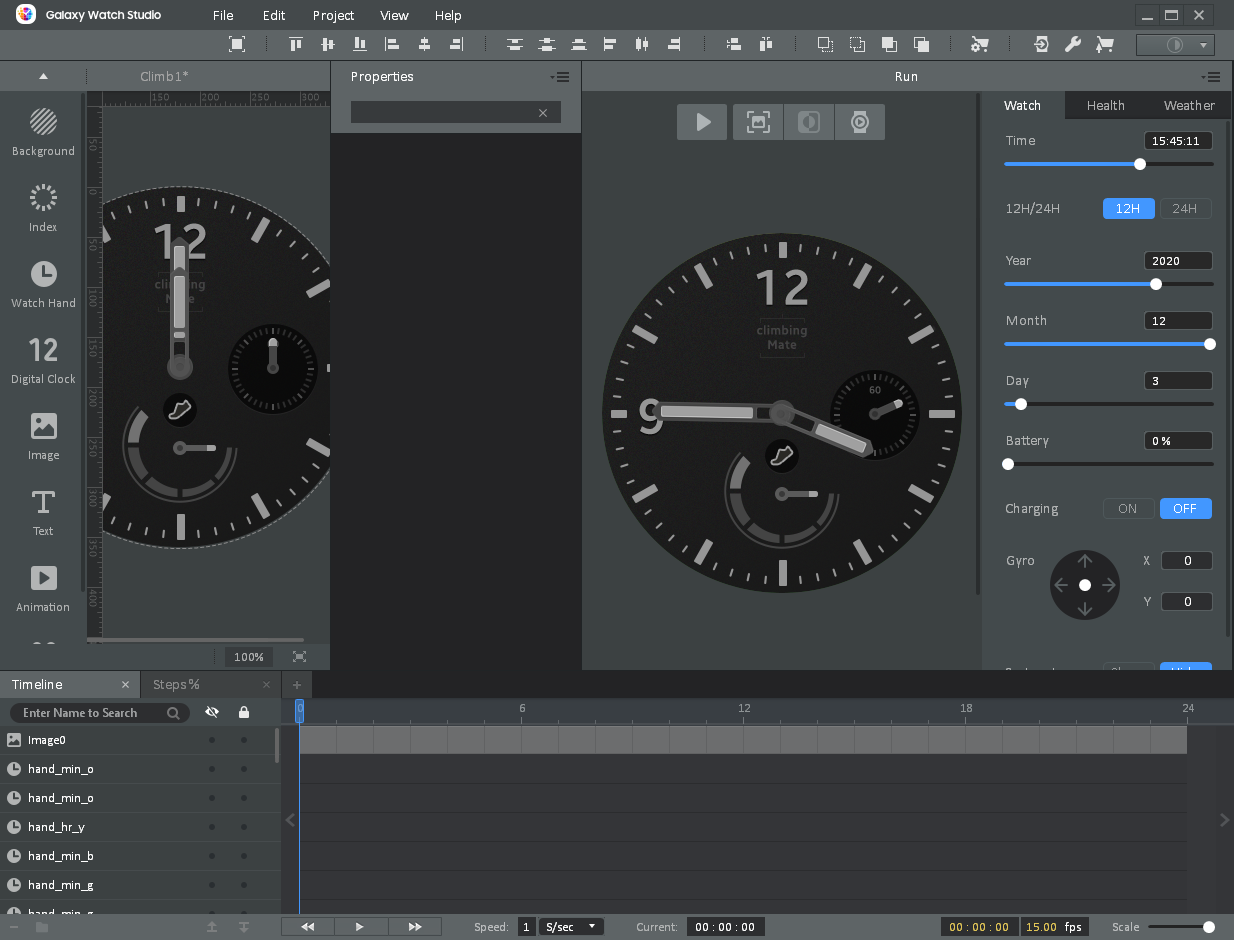Select the Background component tool
The height and width of the screenshot is (940, 1234).
click(43, 132)
